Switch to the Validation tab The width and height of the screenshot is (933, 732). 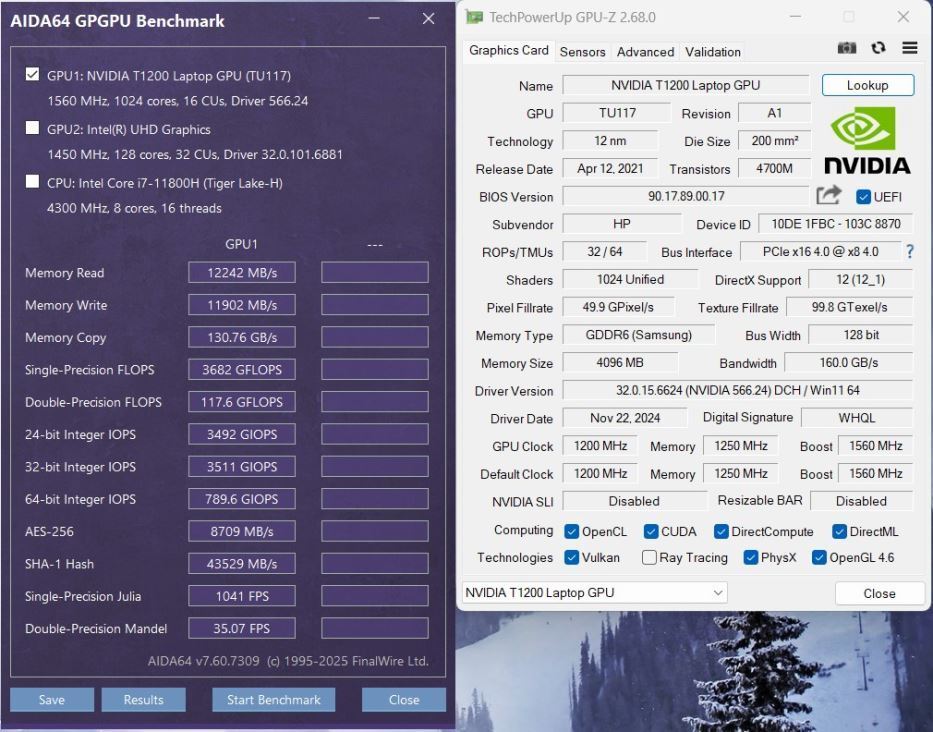click(713, 52)
